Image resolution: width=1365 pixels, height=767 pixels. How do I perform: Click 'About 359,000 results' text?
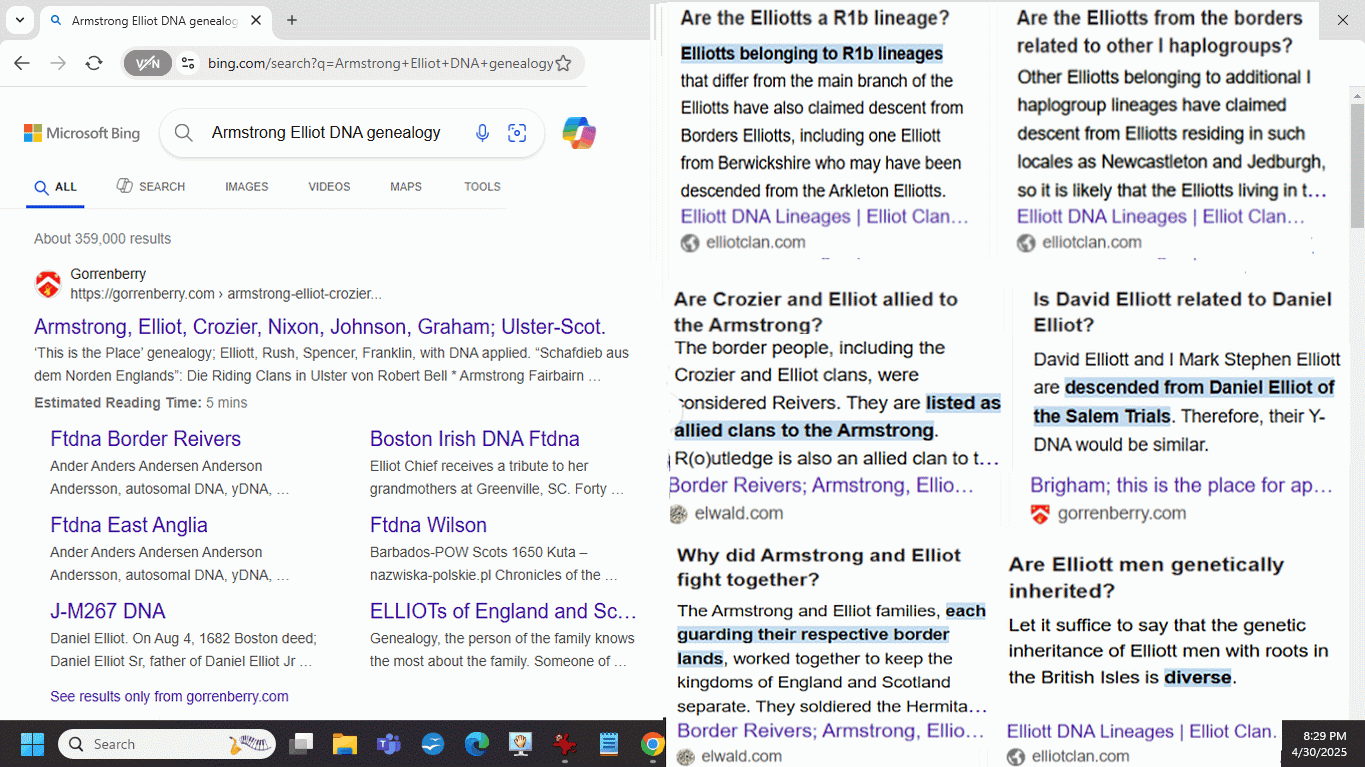(102, 239)
